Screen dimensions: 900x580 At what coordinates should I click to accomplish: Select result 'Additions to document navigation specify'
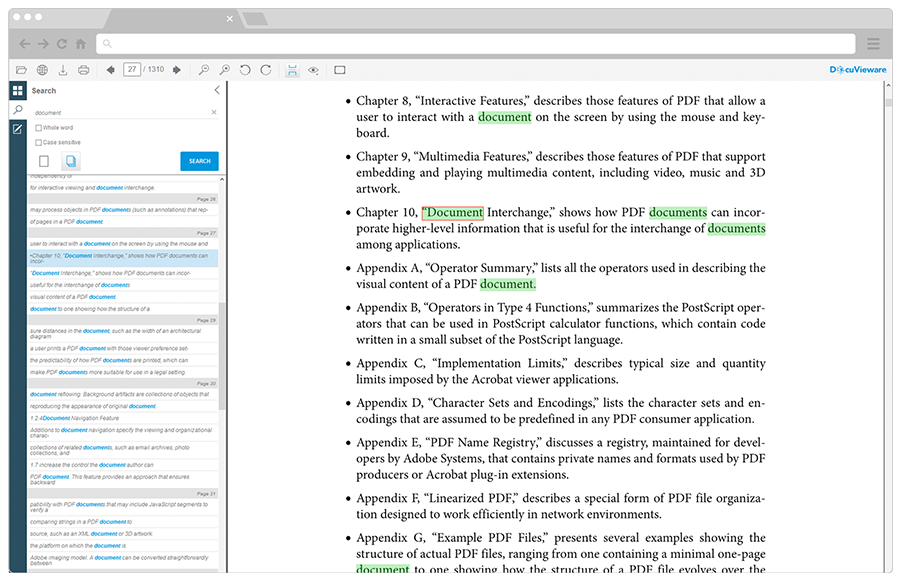(x=123, y=432)
